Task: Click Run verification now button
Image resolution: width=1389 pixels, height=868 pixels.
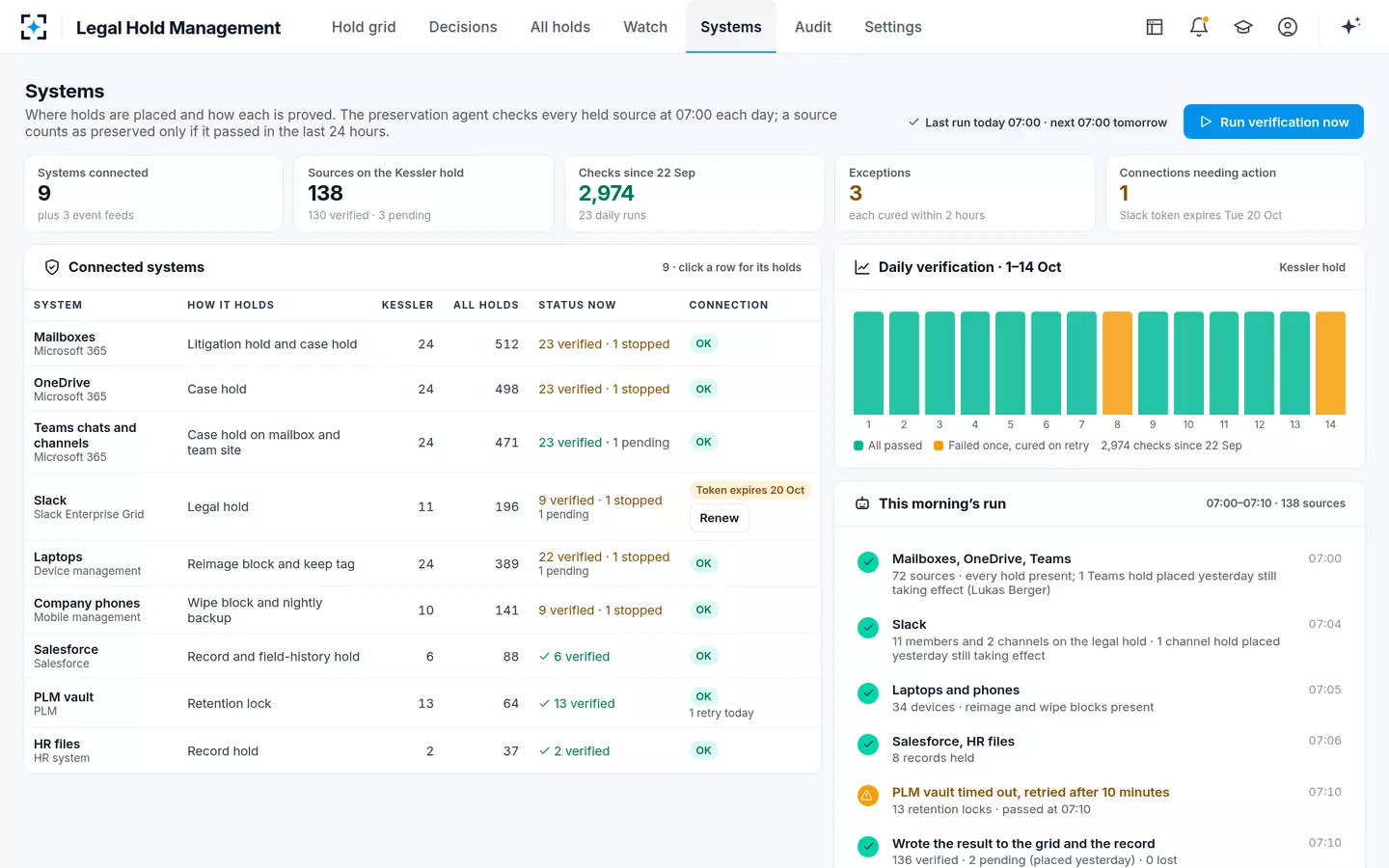Action: pos(1273,122)
